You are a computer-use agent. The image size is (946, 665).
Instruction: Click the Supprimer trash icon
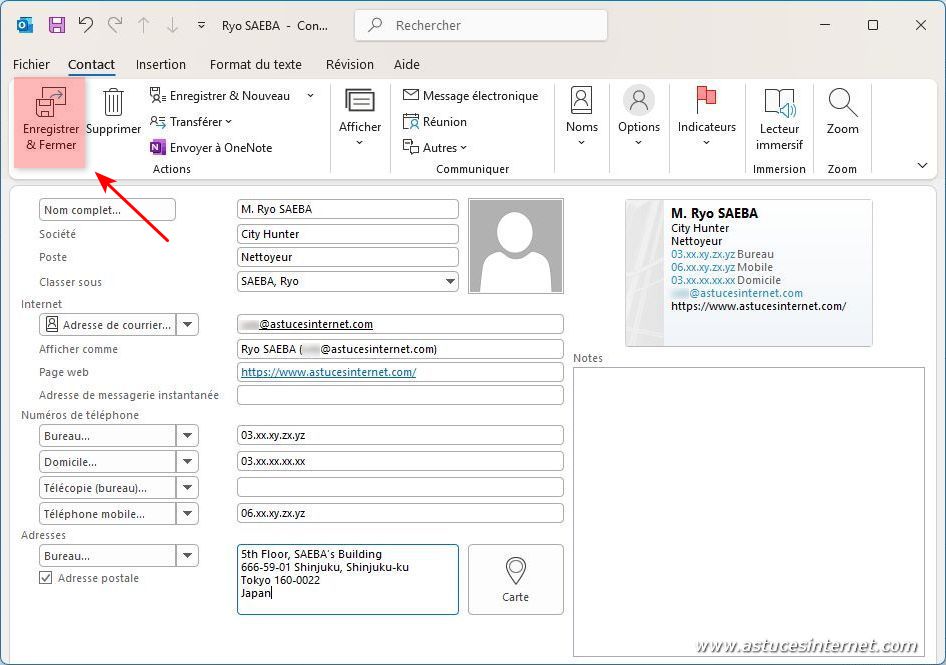pyautogui.click(x=113, y=103)
